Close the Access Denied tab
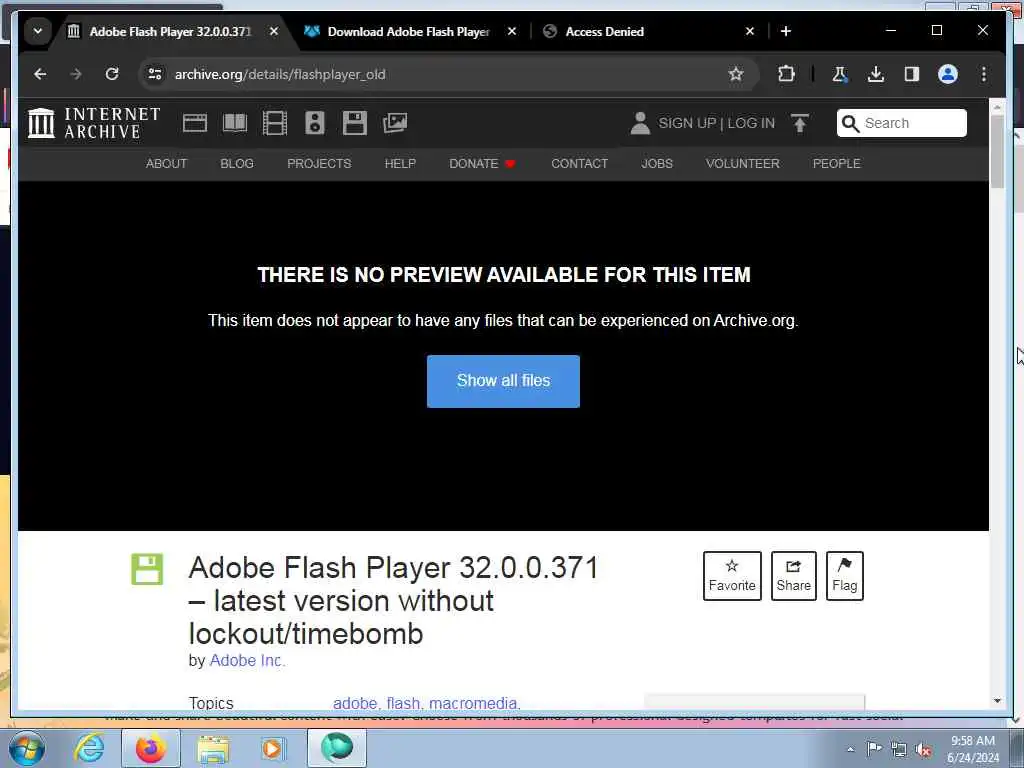This screenshot has width=1024, height=768. pos(750,31)
